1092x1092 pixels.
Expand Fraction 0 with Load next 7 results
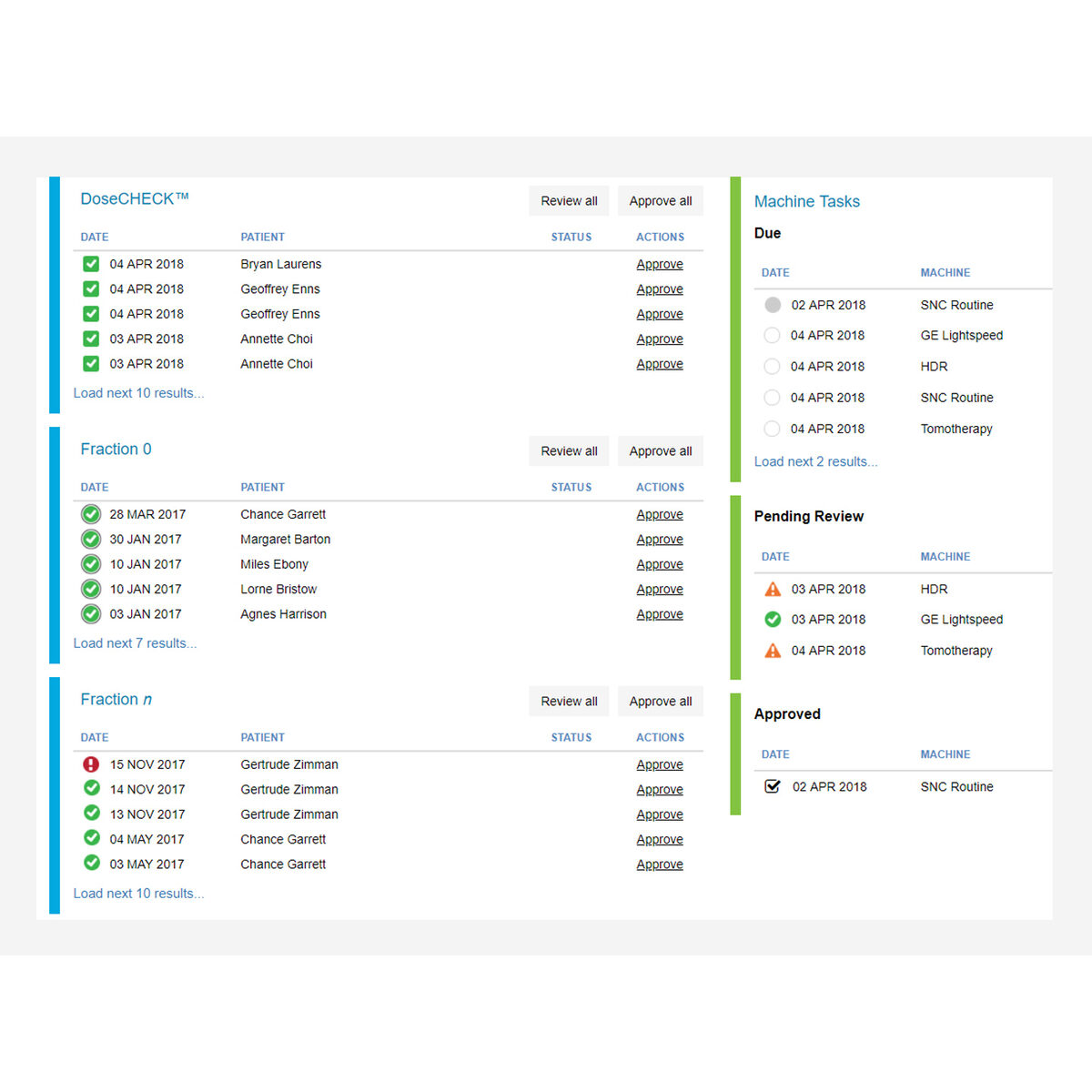(x=135, y=643)
